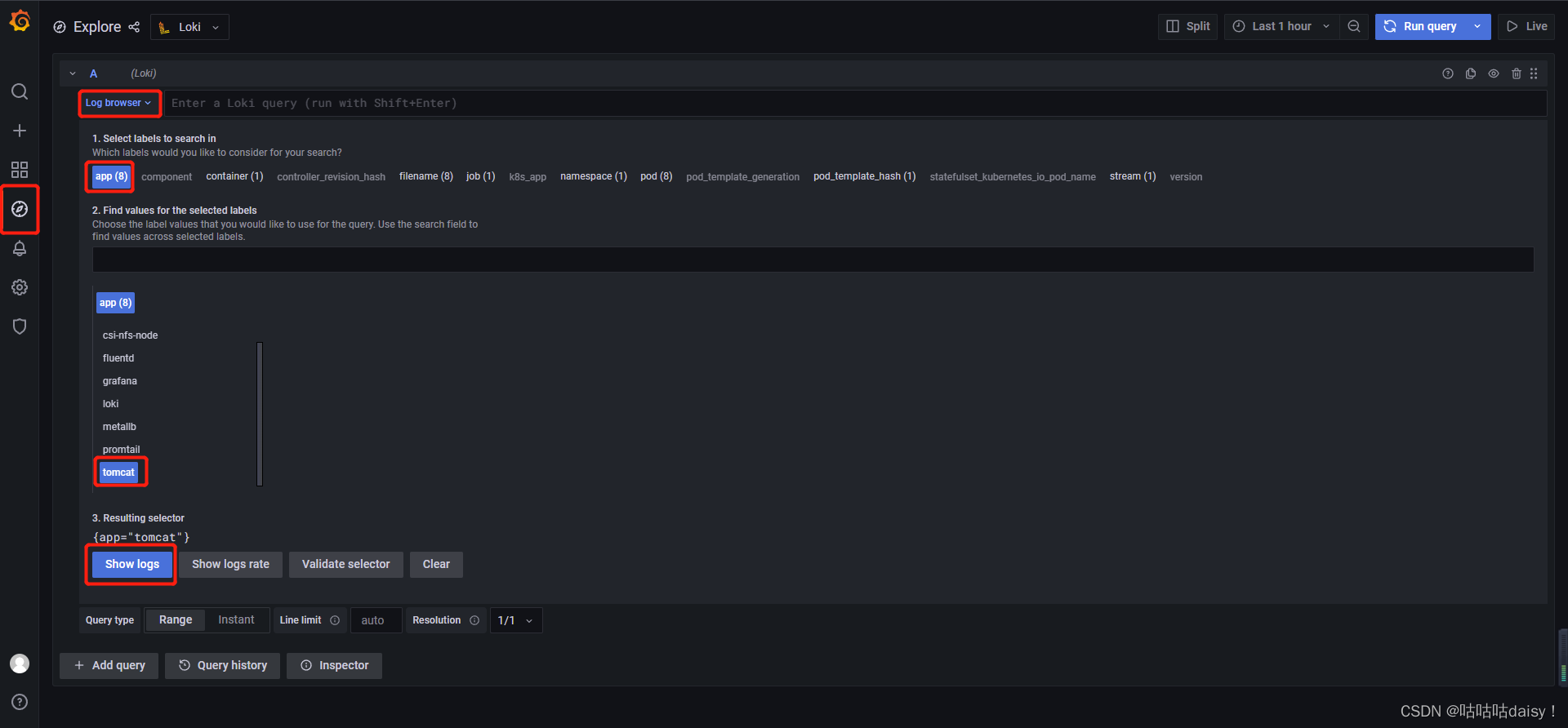
Task: Toggle the stream (1) label
Action: pyautogui.click(x=1133, y=176)
